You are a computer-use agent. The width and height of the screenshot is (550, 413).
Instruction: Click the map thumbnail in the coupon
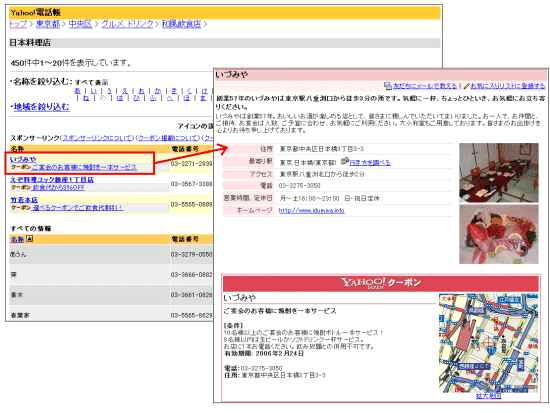tap(489, 343)
